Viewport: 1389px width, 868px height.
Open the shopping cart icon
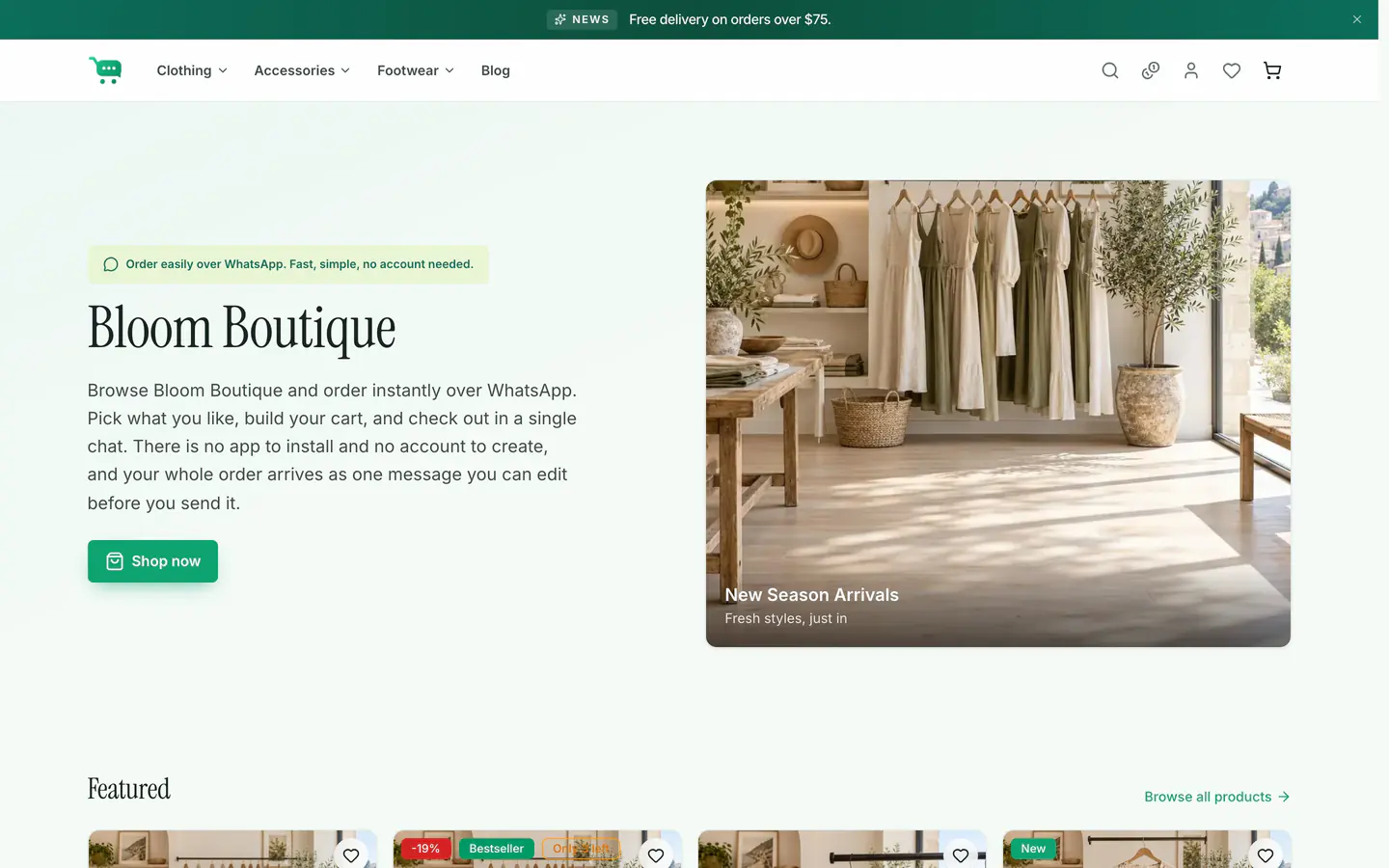(x=1272, y=70)
